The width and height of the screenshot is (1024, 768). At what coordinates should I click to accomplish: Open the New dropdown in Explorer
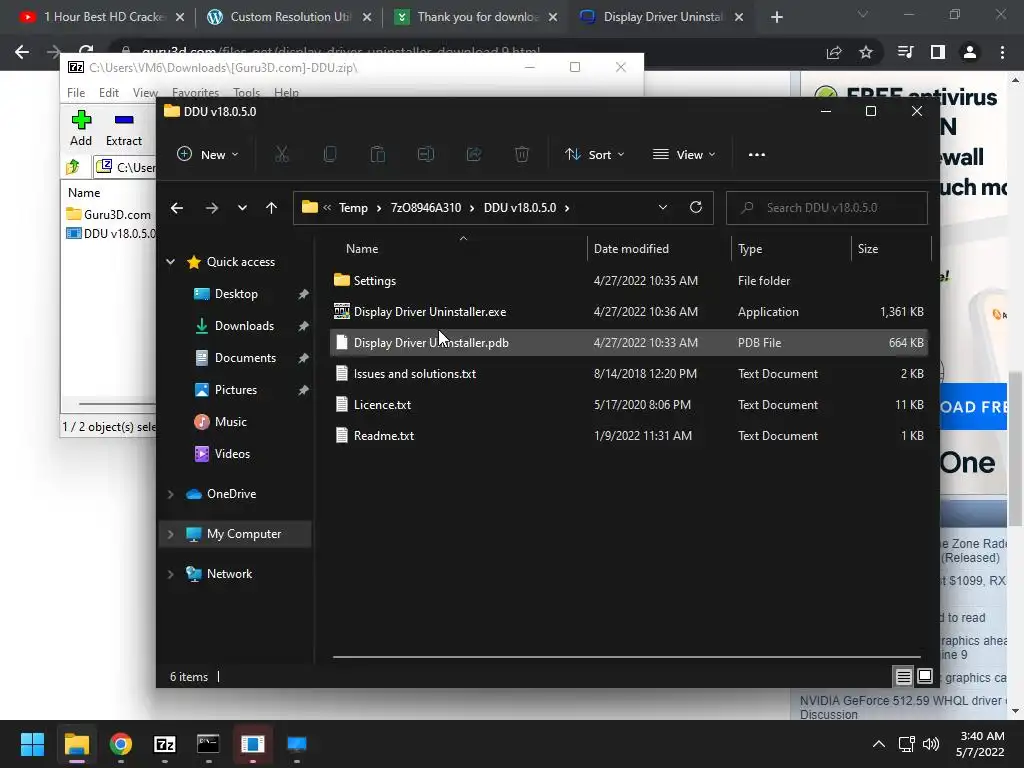pyautogui.click(x=208, y=155)
